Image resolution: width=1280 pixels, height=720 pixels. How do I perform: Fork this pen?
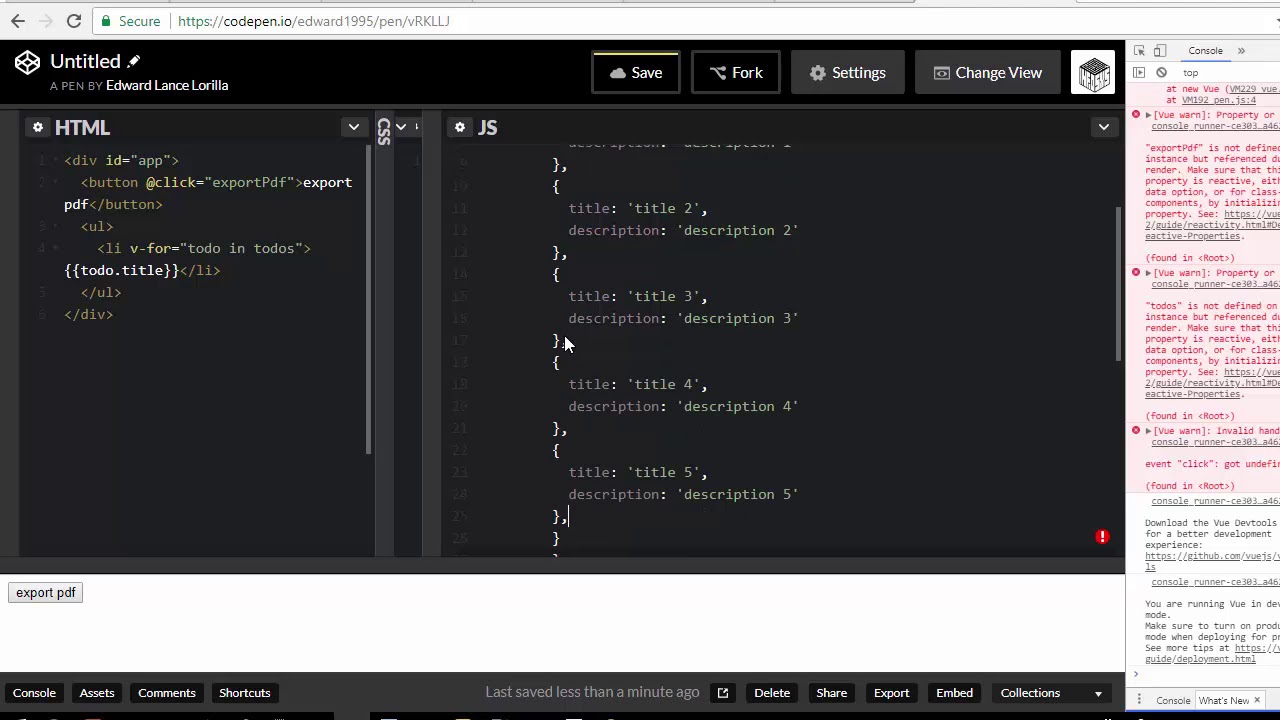tap(736, 72)
